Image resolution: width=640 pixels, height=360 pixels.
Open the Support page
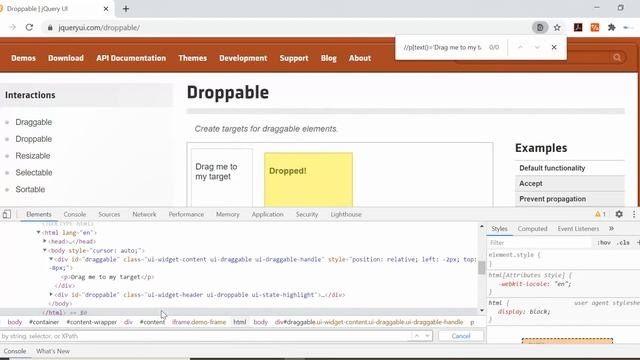(x=294, y=58)
